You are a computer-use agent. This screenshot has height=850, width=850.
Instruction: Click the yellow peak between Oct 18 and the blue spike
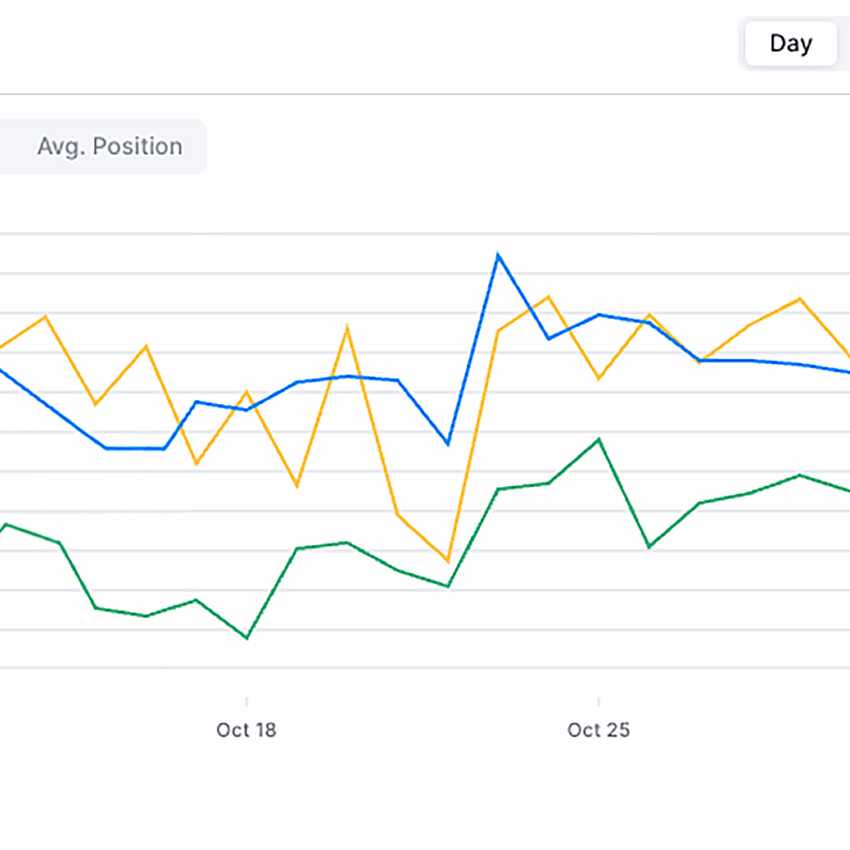347,327
